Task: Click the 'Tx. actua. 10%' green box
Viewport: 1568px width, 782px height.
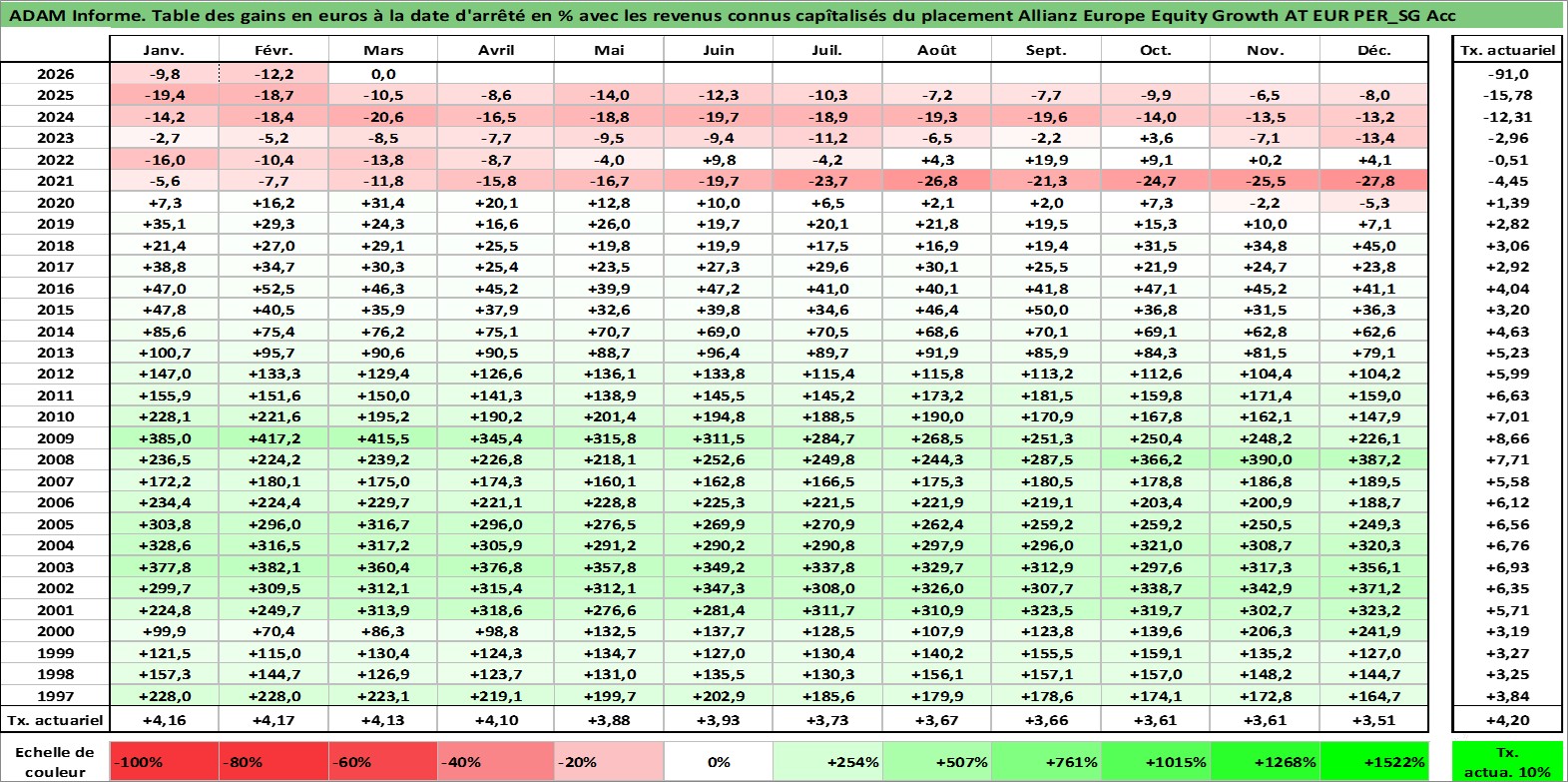Action: tap(1507, 761)
